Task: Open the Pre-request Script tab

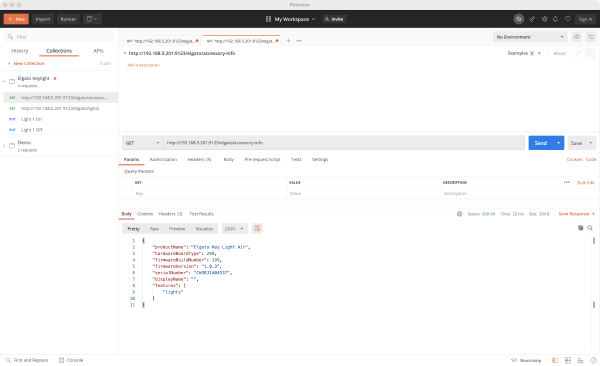Action: tap(262, 159)
